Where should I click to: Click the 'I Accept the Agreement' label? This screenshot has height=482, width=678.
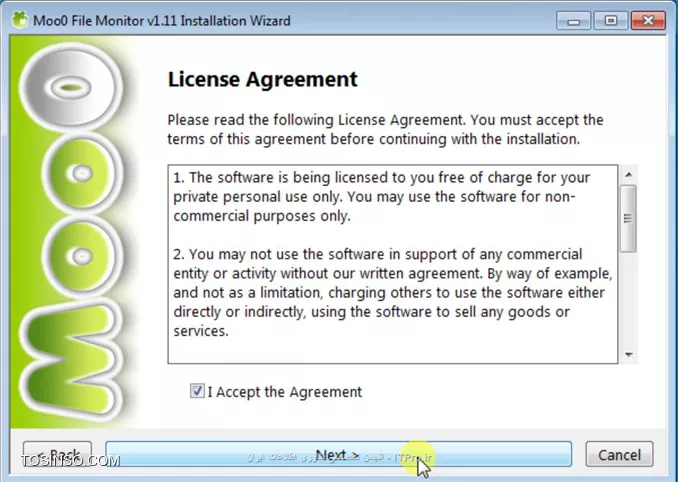tap(285, 392)
